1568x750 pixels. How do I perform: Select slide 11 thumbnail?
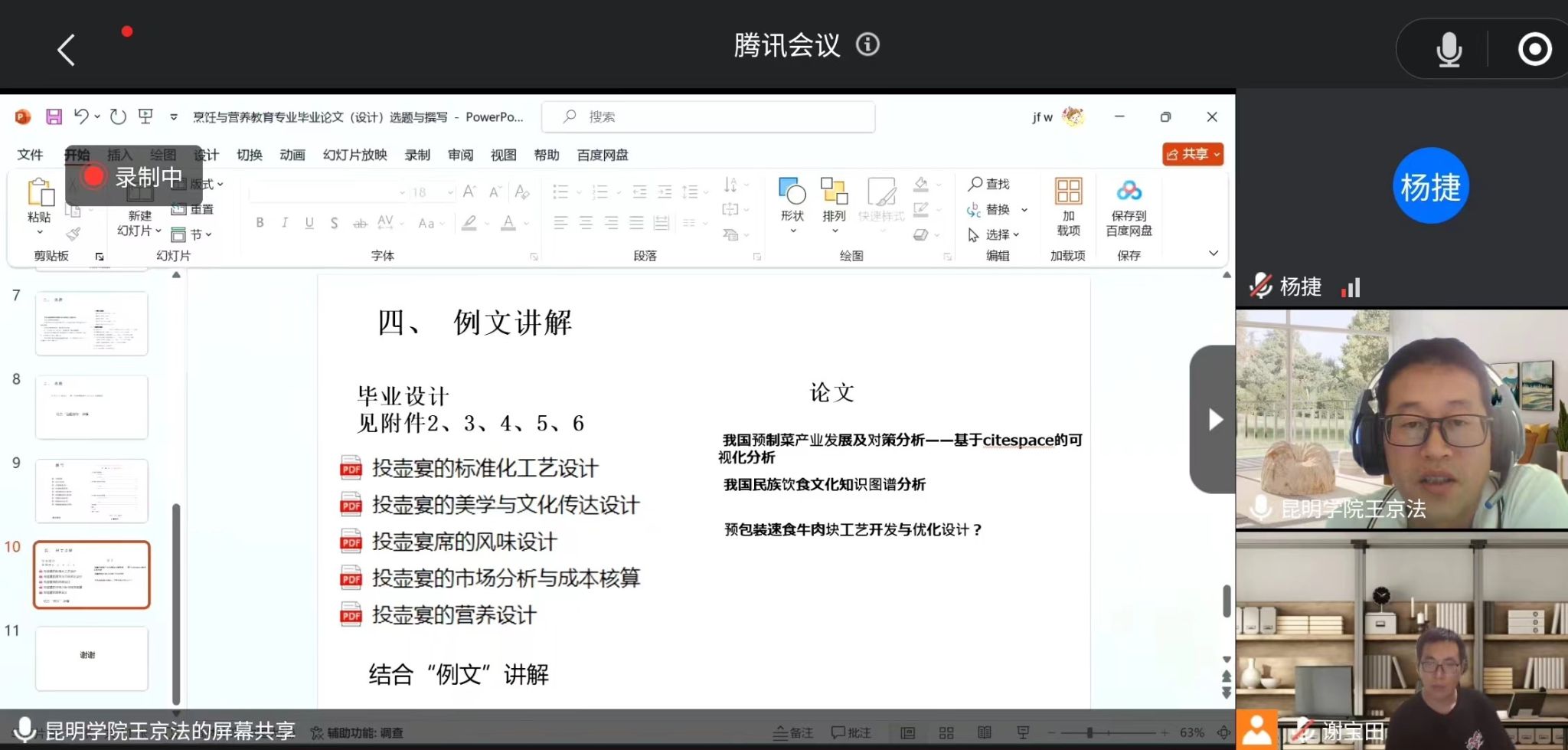tap(91, 657)
